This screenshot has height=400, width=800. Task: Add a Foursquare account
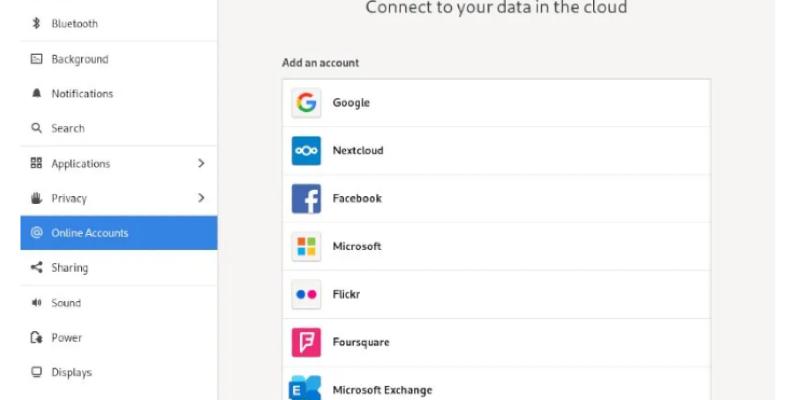click(496, 342)
